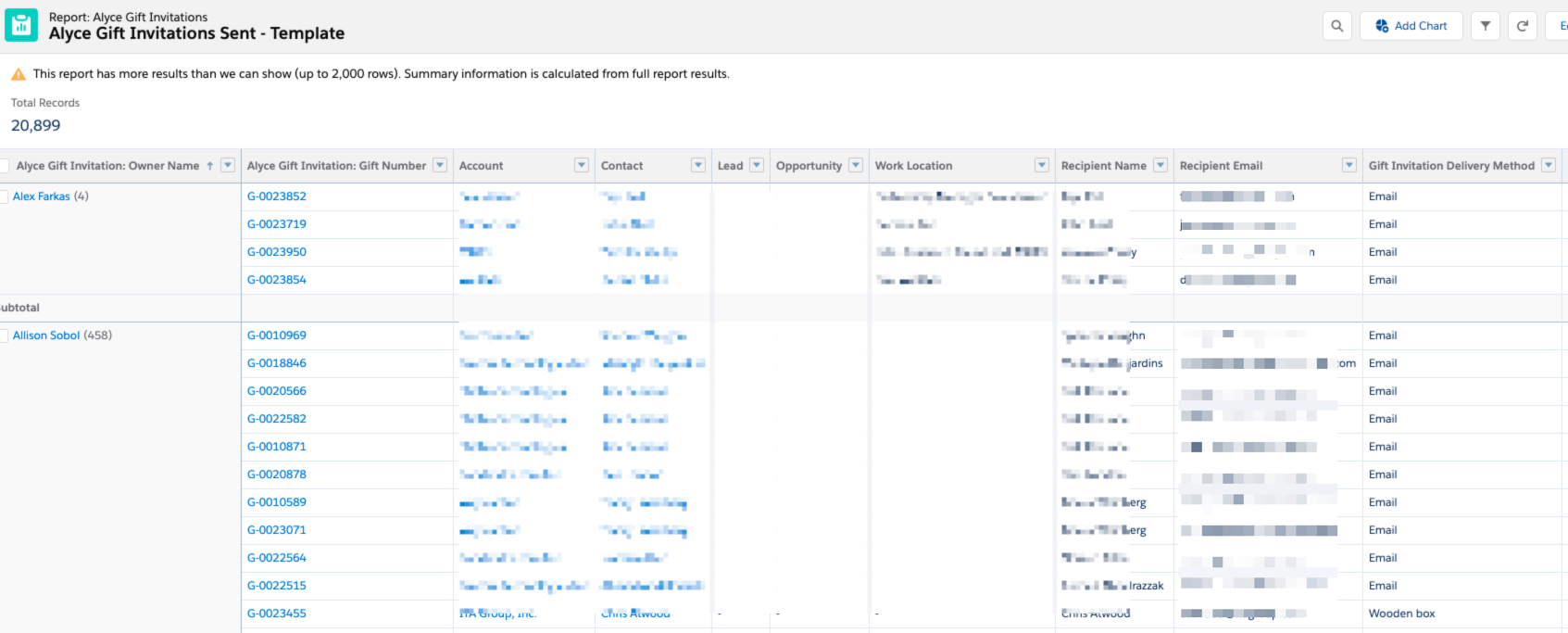Open gift record G-0023455

pyautogui.click(x=277, y=614)
